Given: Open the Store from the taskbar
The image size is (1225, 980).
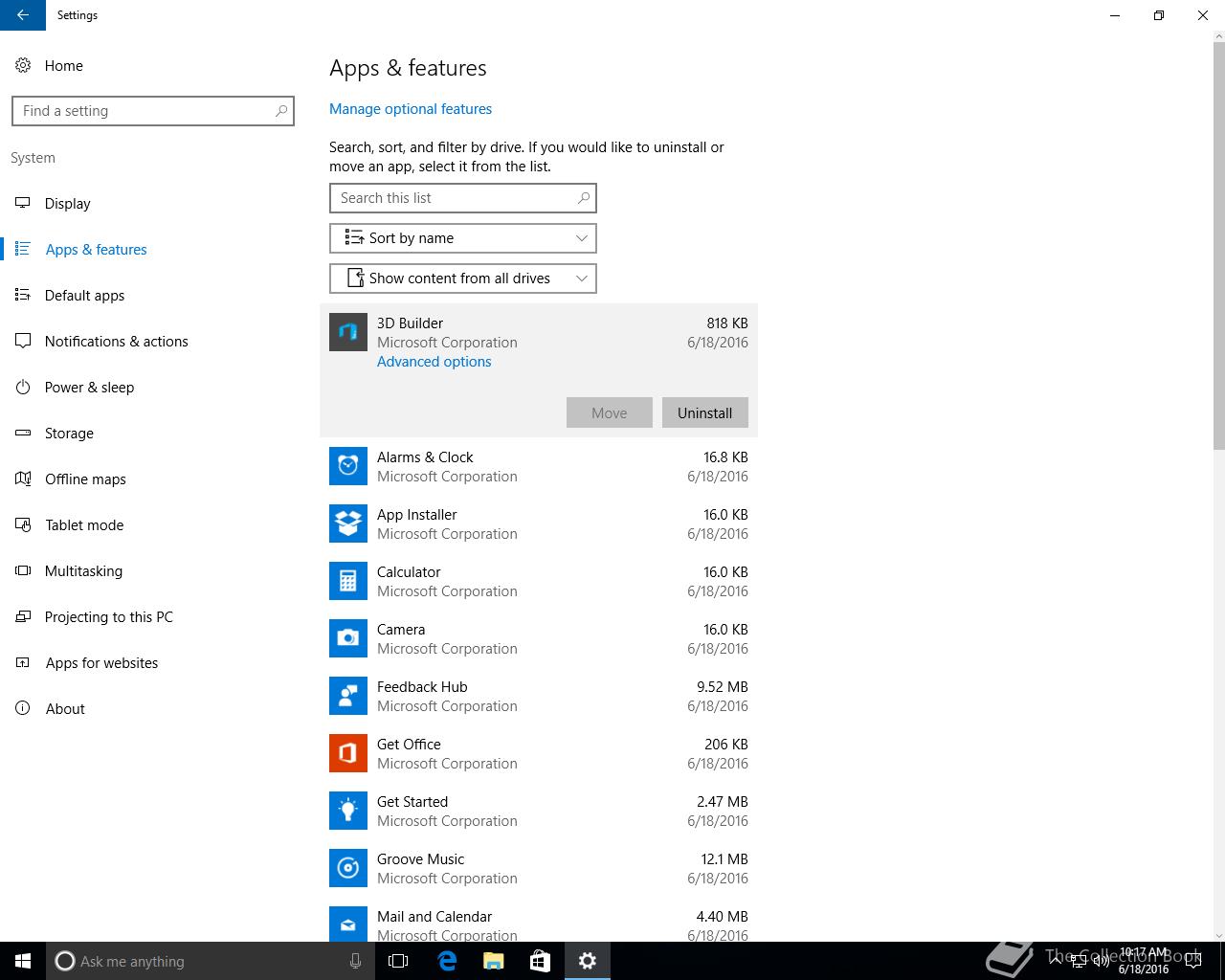Looking at the screenshot, I should coord(541,961).
